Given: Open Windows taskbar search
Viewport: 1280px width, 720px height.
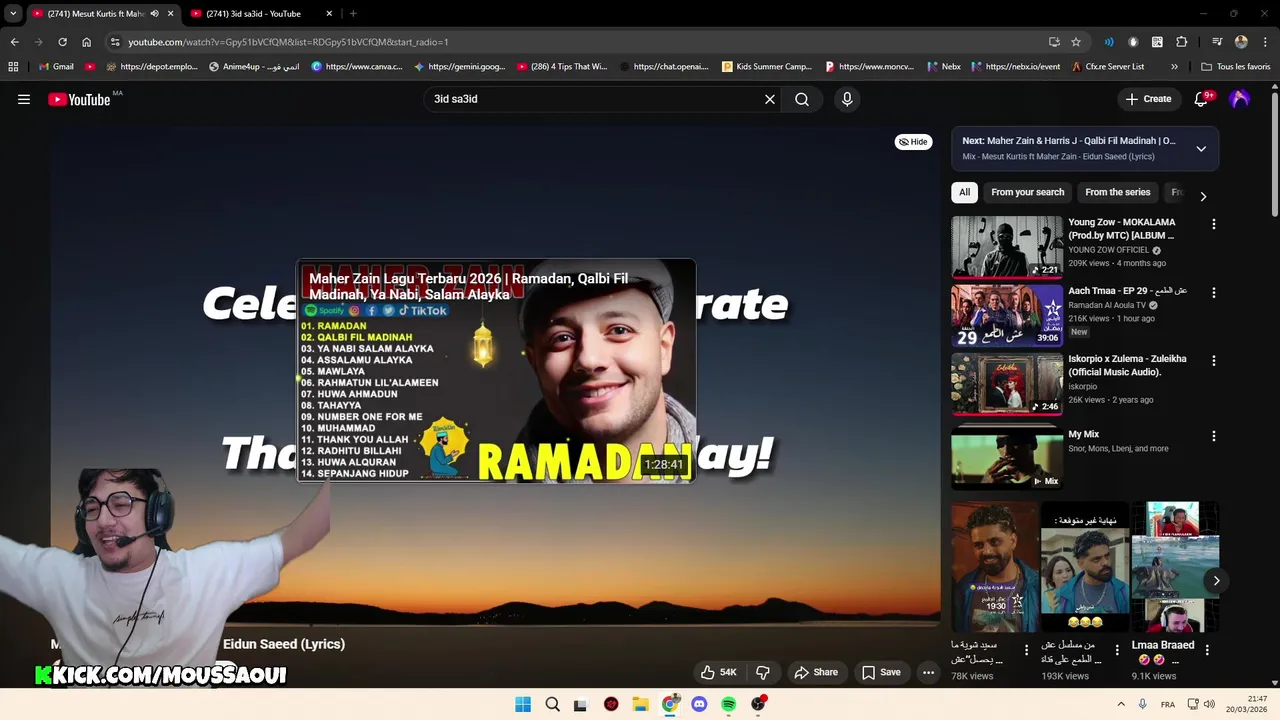Looking at the screenshot, I should [x=552, y=704].
